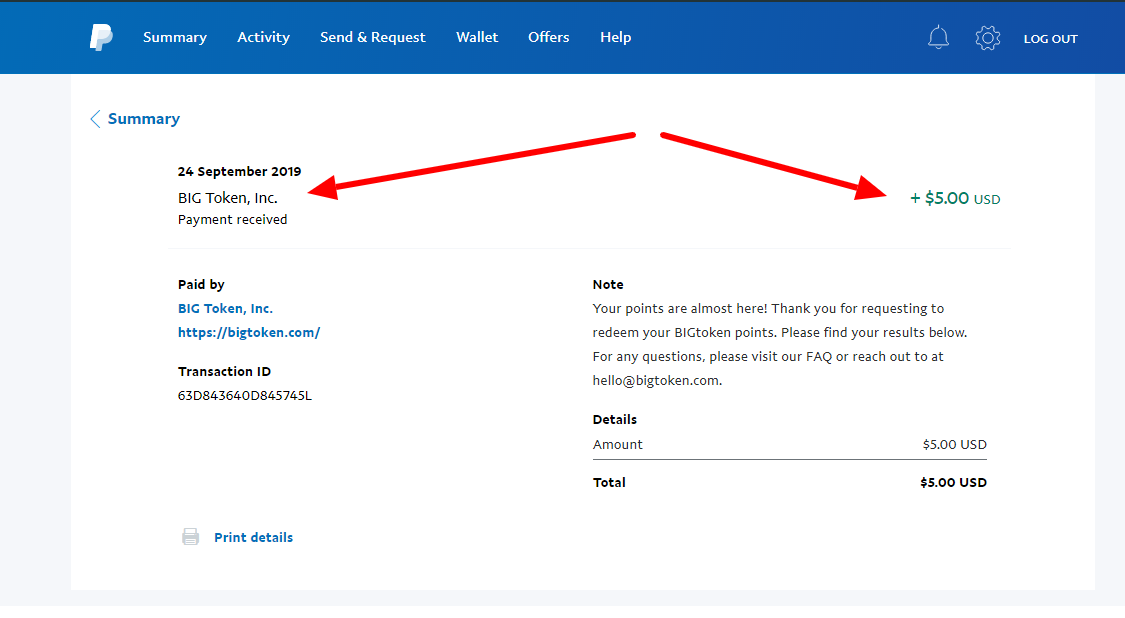1125x618 pixels.
Task: Click hello@bigtoken.com in the note
Action: click(656, 381)
